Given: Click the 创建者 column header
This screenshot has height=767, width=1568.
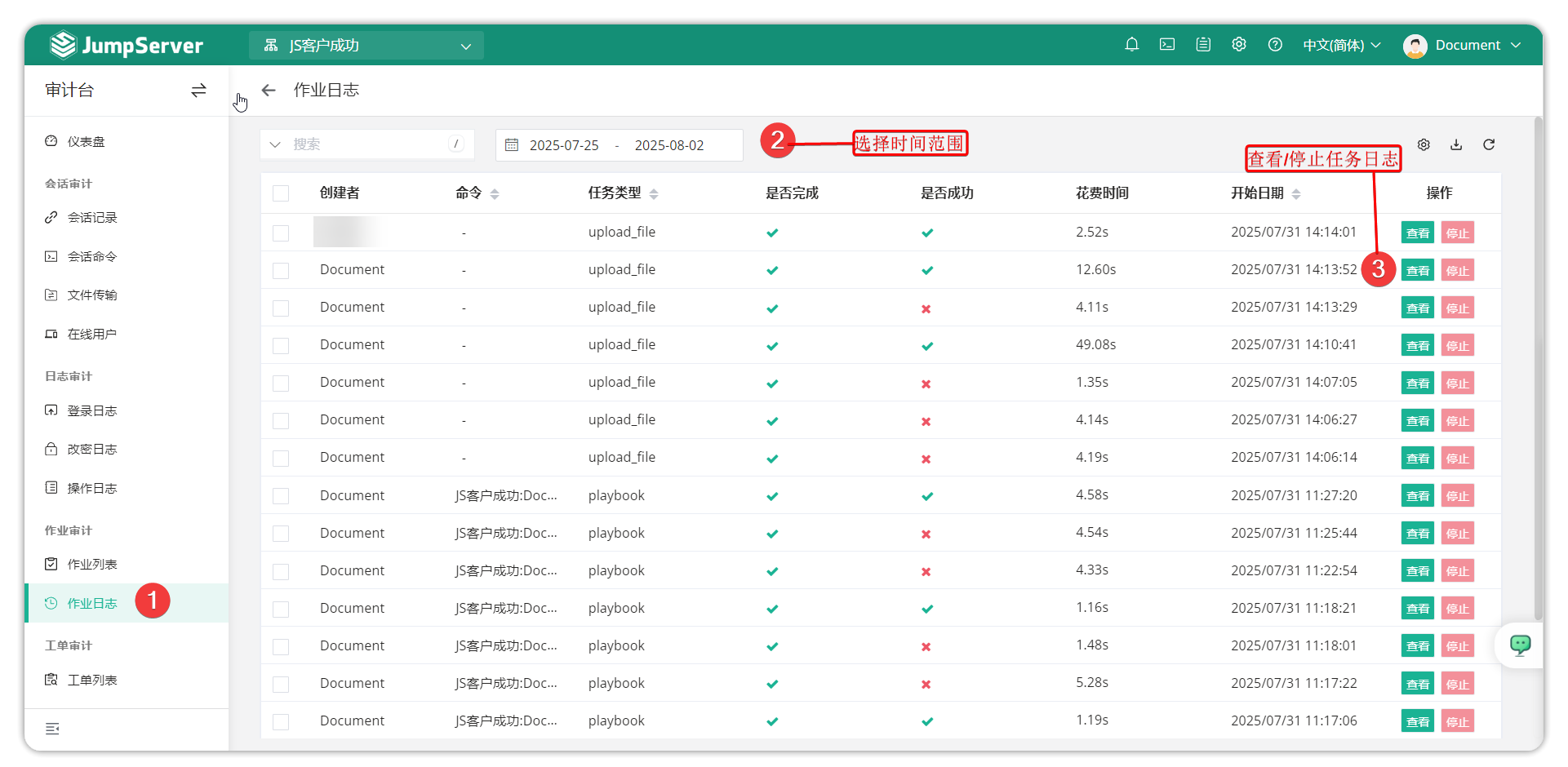Looking at the screenshot, I should pos(340,193).
